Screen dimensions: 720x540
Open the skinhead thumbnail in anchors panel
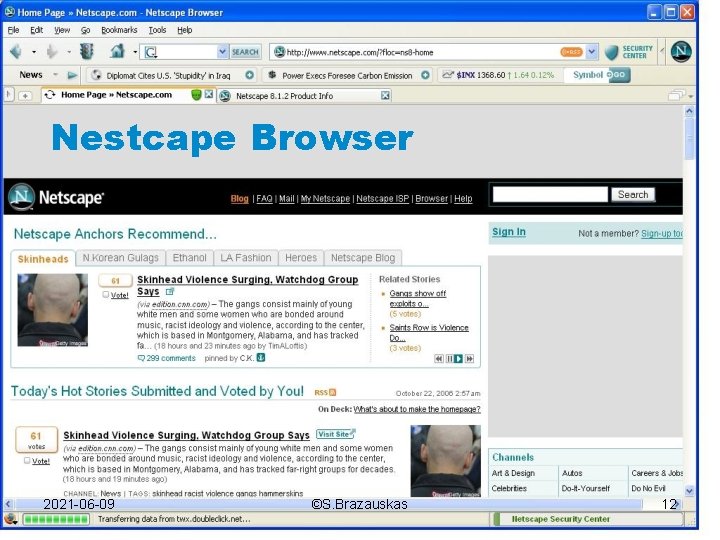[53, 310]
